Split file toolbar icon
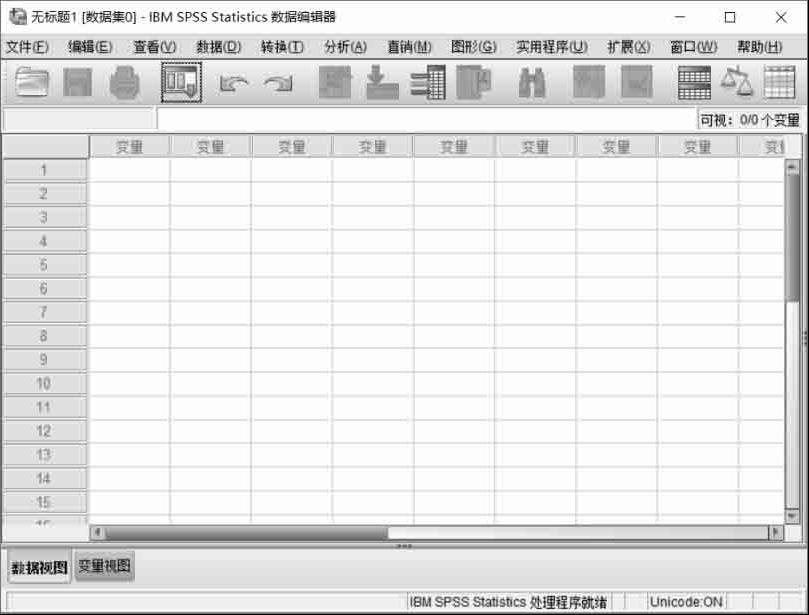Screen dimensions: 809x615 tap(694, 83)
